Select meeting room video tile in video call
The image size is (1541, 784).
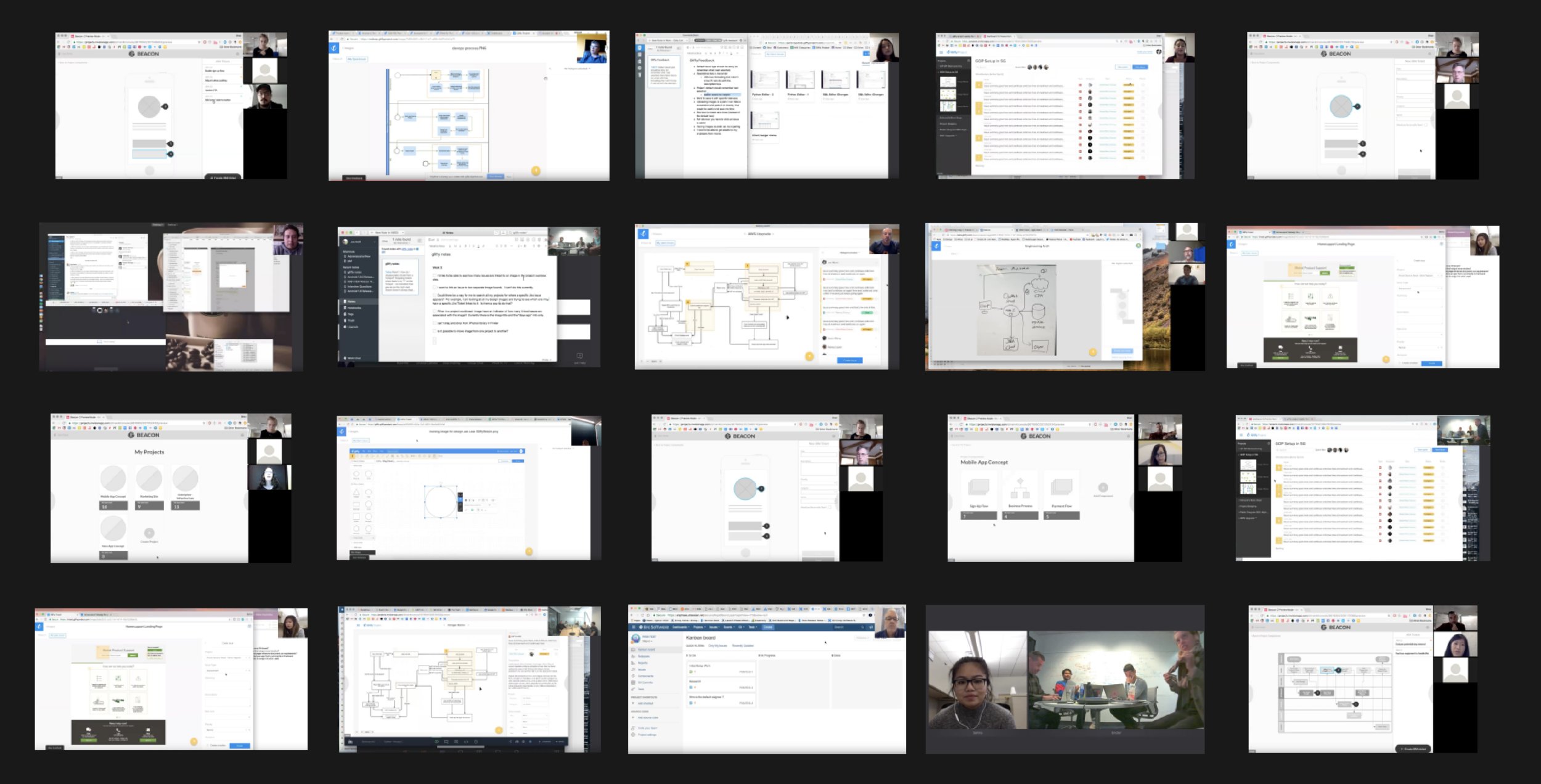(1116, 680)
